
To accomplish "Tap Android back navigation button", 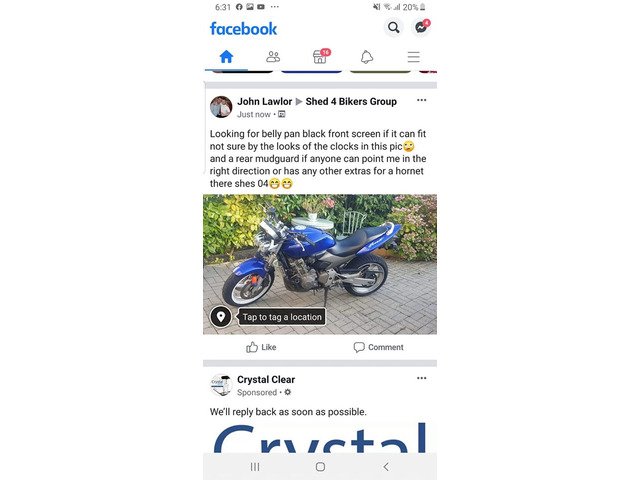I will tap(386, 467).
